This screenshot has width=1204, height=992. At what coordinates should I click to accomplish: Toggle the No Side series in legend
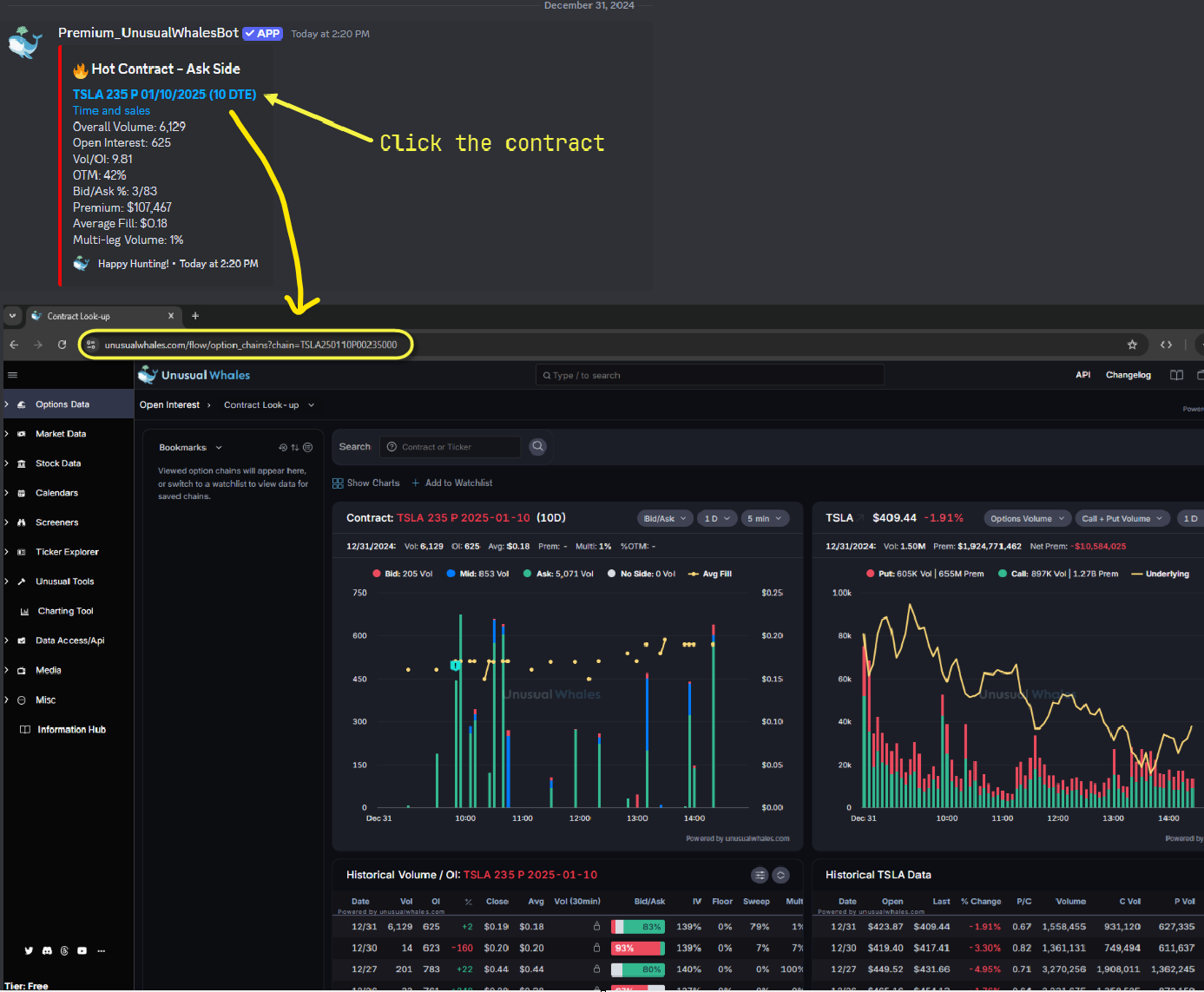coord(641,574)
